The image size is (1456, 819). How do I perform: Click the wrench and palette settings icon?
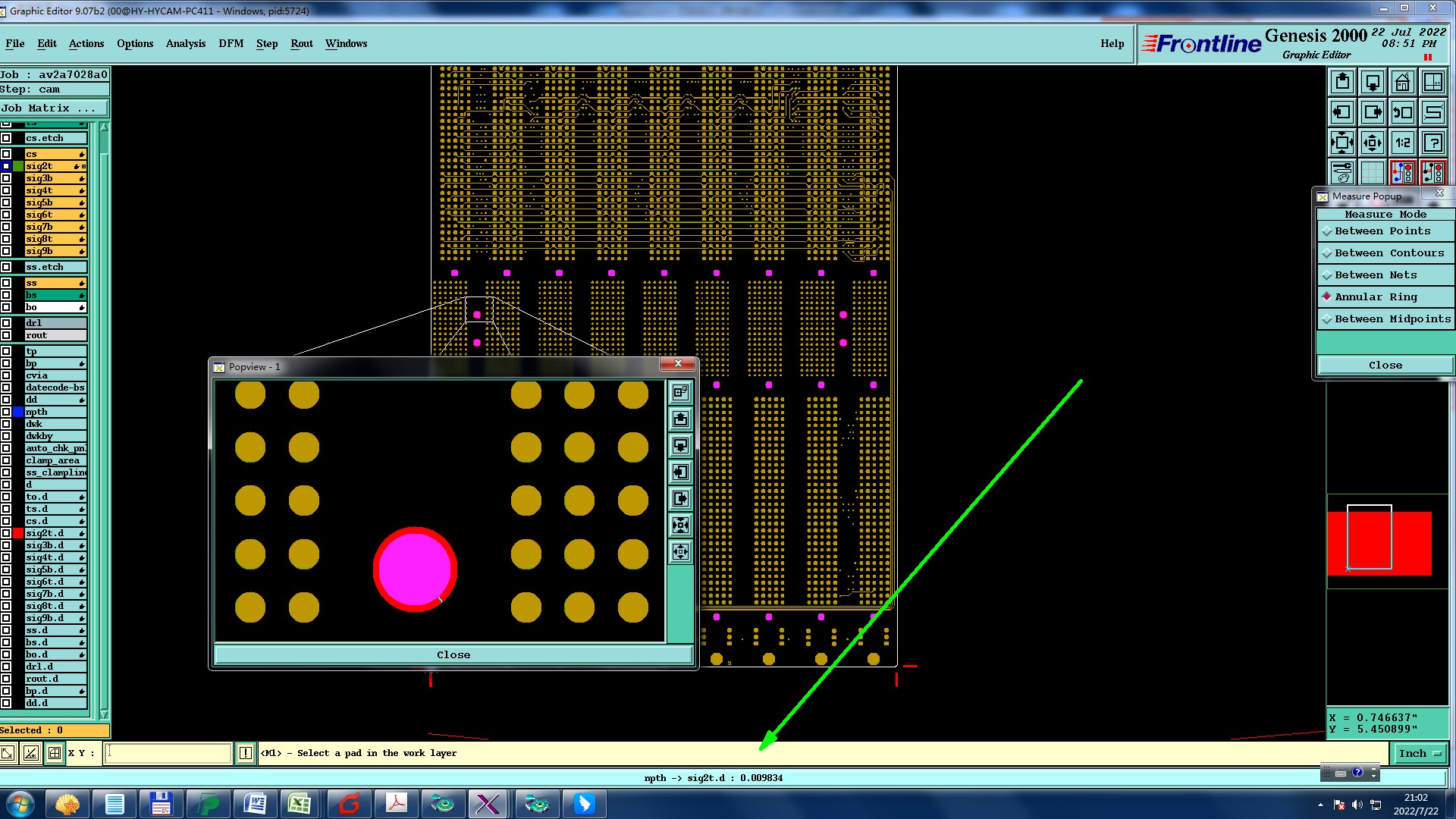pyautogui.click(x=1341, y=173)
